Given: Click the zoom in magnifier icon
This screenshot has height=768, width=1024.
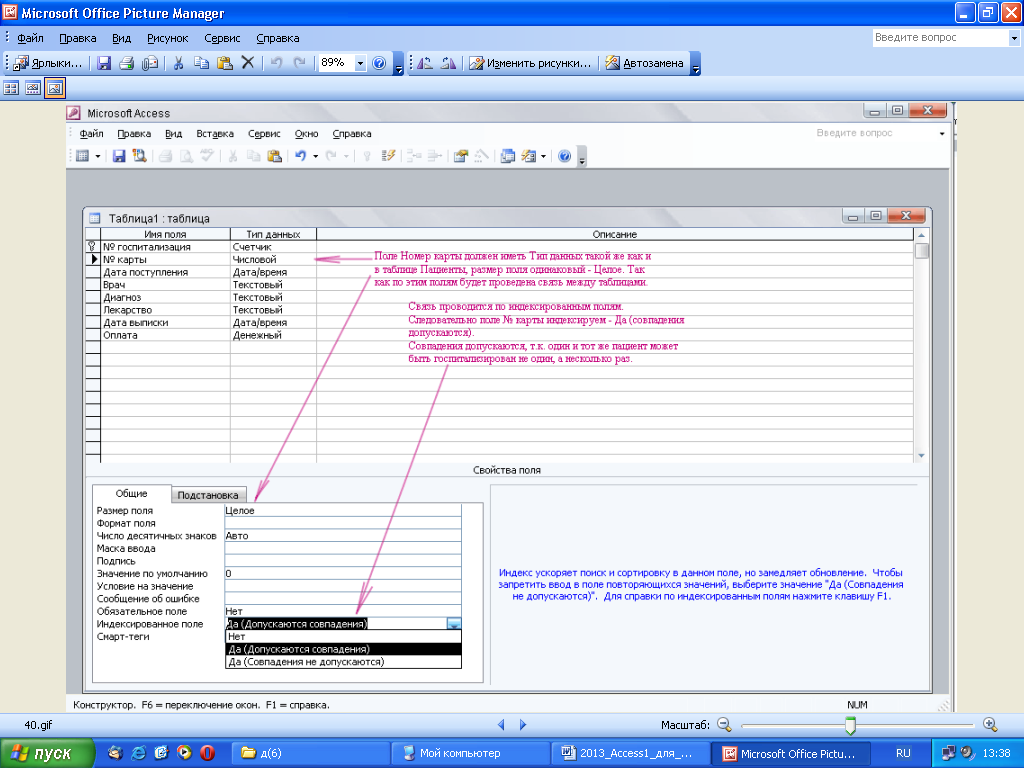Looking at the screenshot, I should [x=990, y=724].
